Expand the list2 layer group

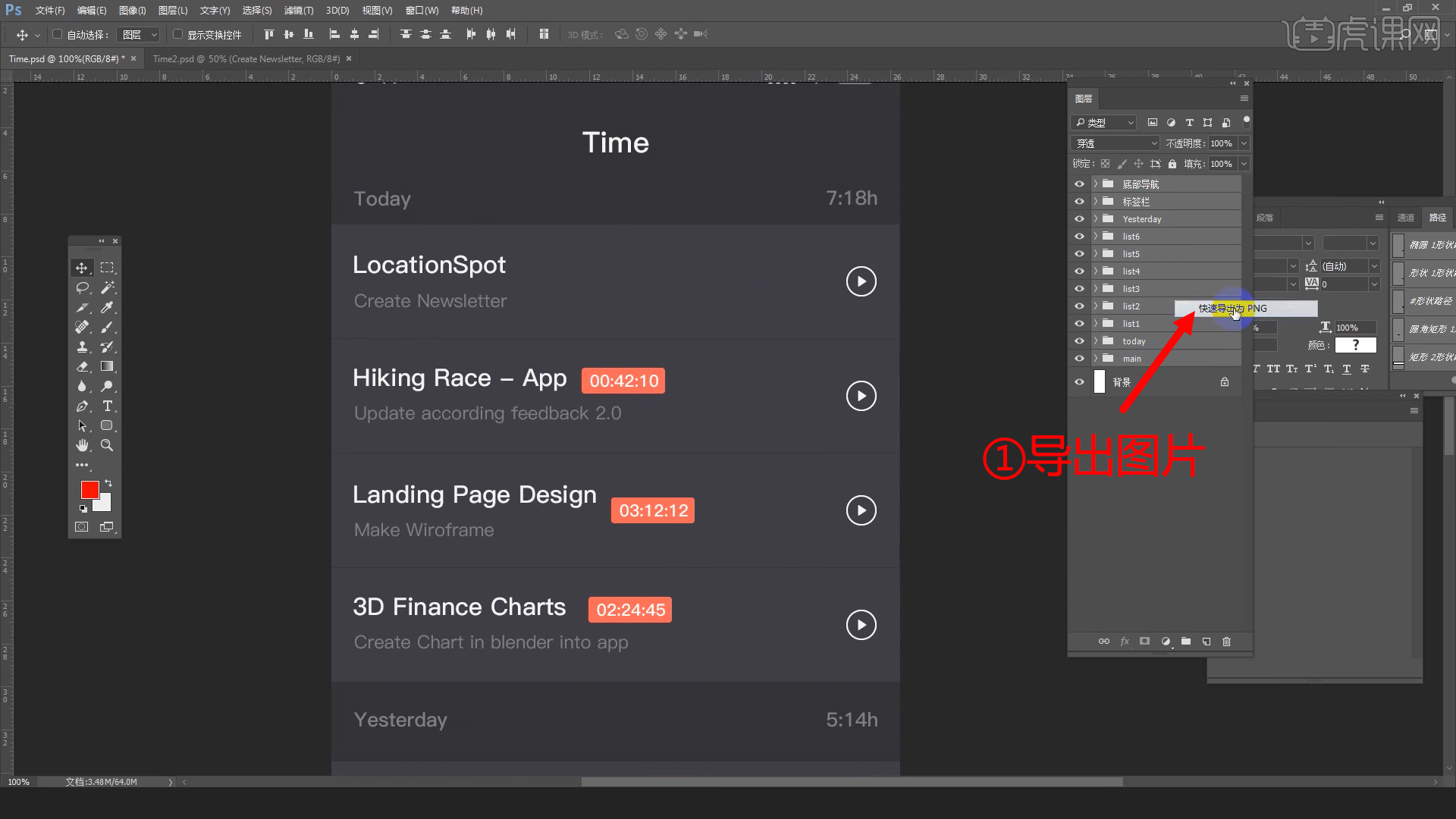click(x=1095, y=306)
